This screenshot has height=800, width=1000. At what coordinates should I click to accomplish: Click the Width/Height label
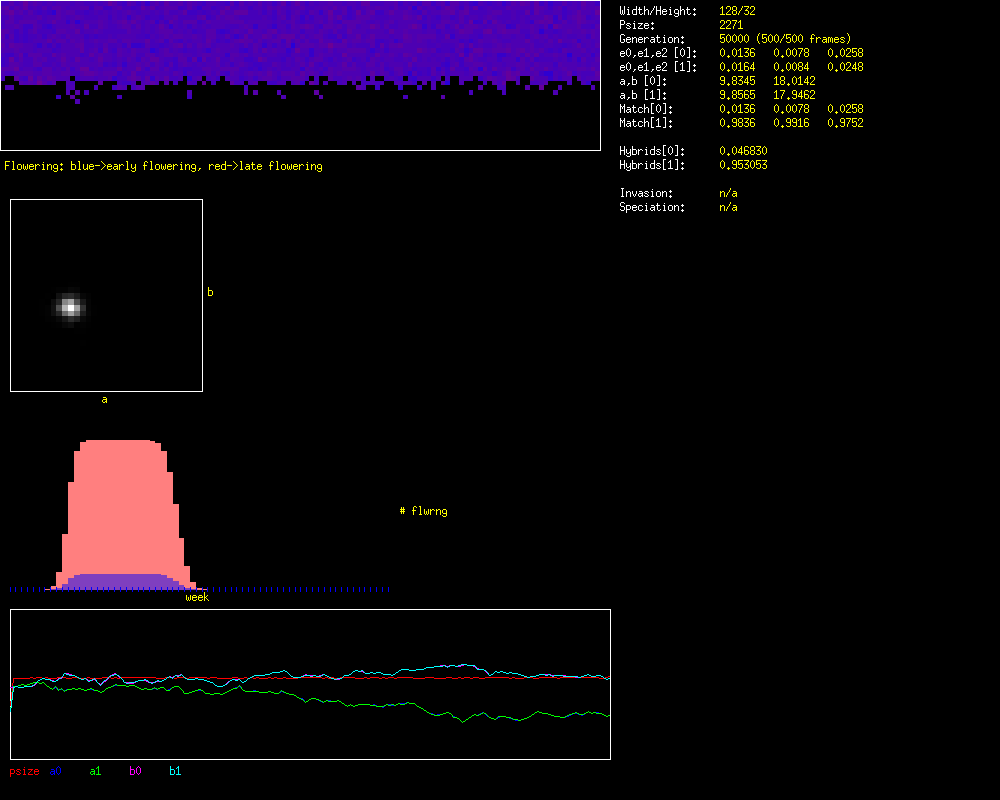tap(656, 11)
